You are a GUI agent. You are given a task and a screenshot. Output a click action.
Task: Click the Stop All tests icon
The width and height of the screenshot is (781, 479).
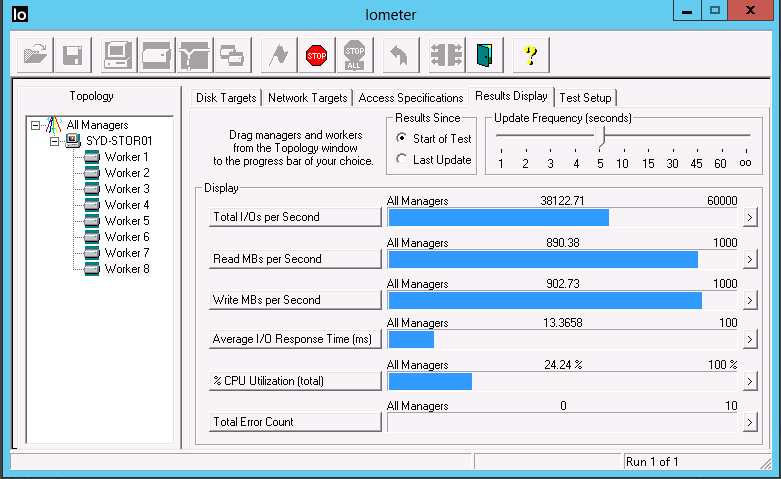(x=355, y=55)
